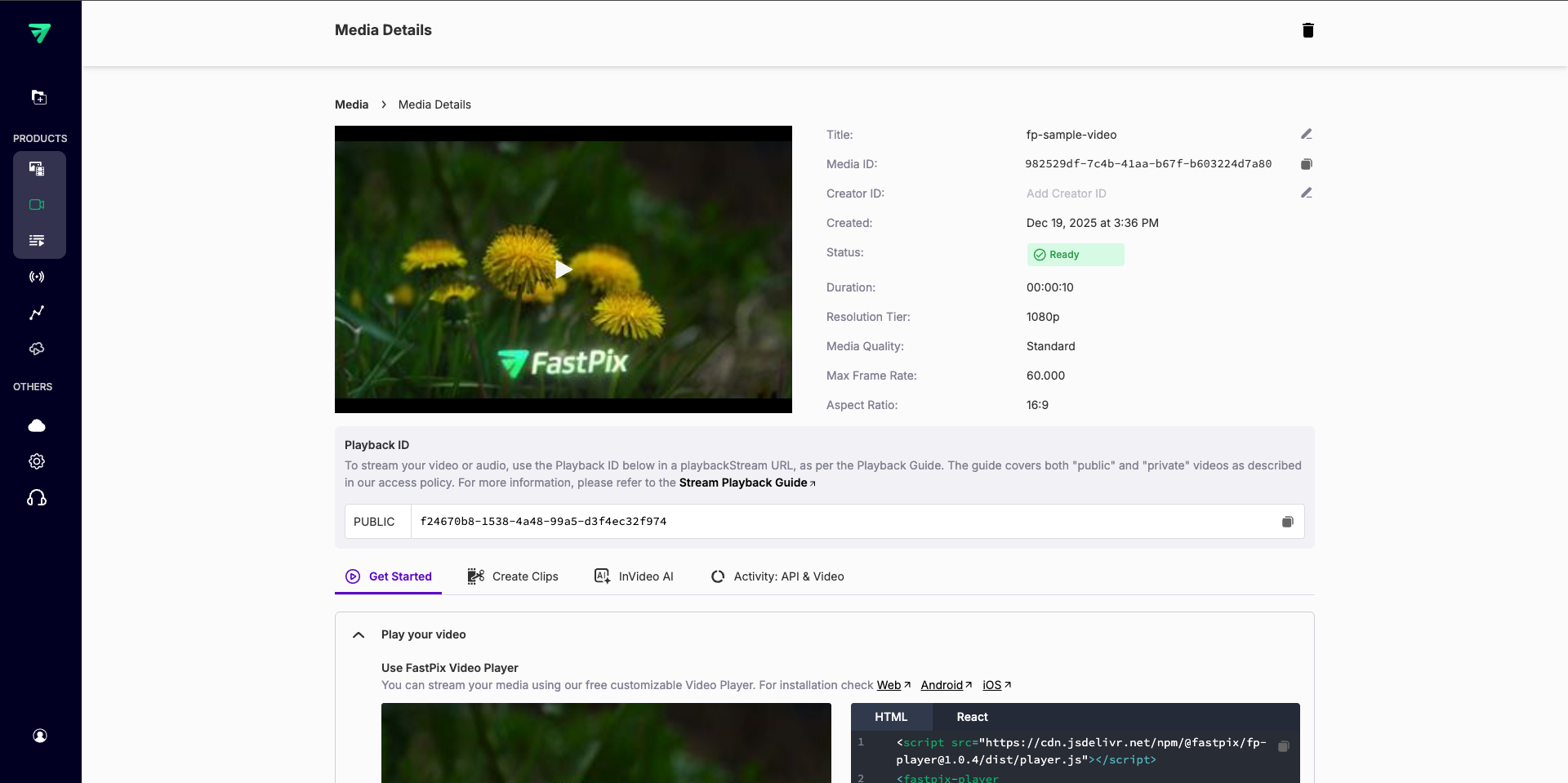This screenshot has height=783, width=1568.
Task: Copy the Media ID using copy icon
Action: pos(1307,164)
